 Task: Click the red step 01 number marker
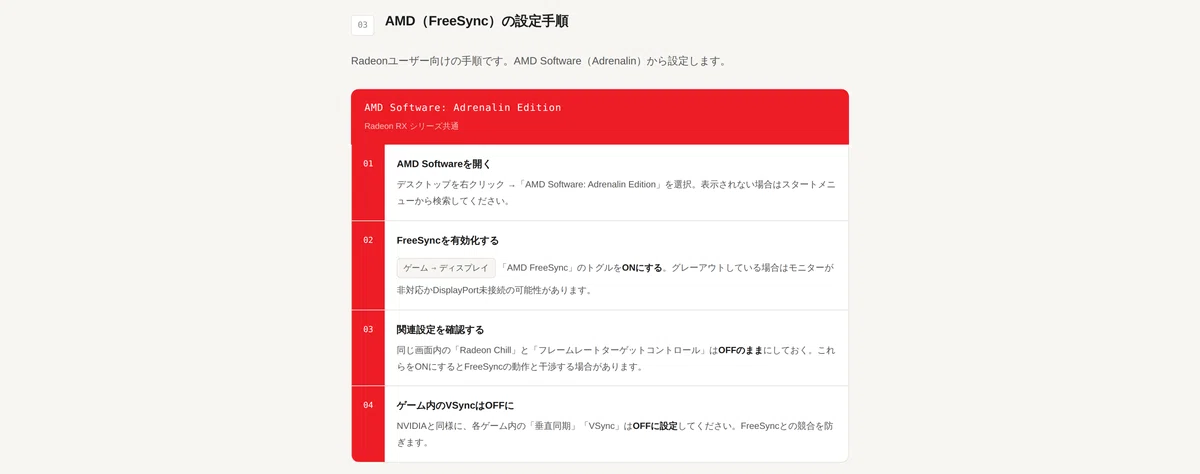[368, 163]
